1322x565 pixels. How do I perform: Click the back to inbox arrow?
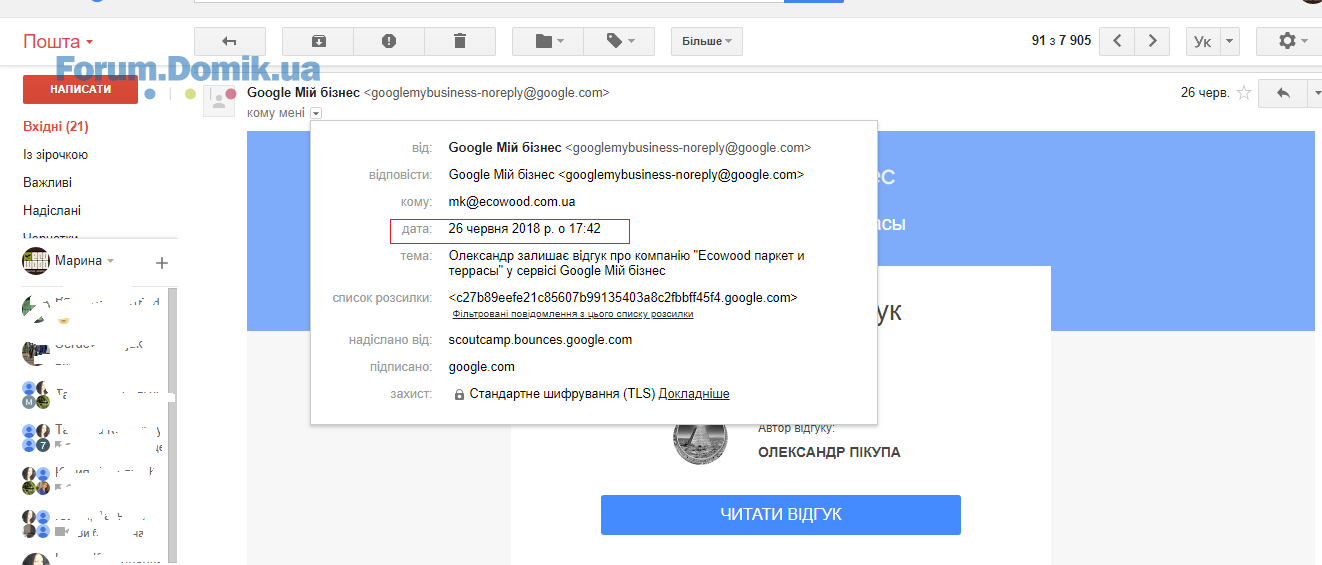(229, 41)
